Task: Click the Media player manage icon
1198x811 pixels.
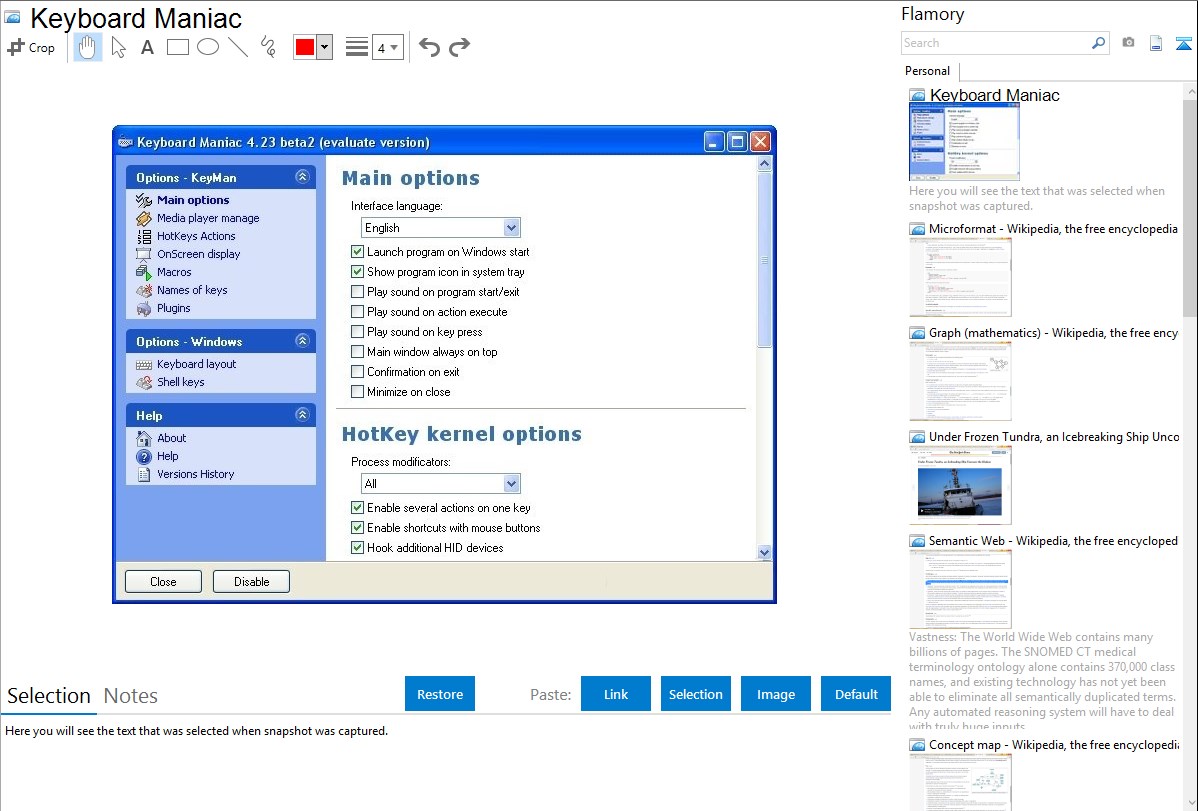Action: (144, 219)
